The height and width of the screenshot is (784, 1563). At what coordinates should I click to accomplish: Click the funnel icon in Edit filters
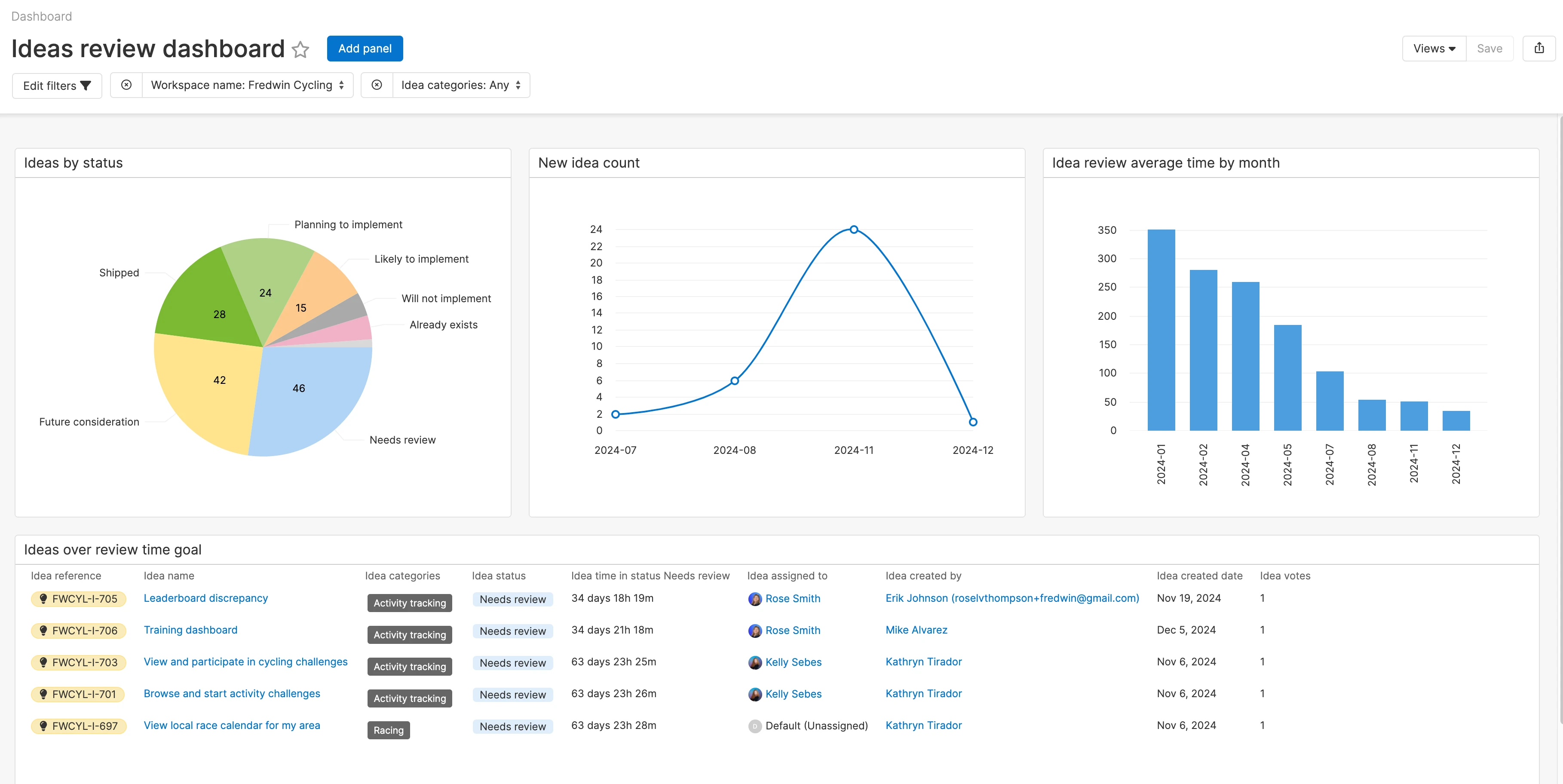coord(86,86)
